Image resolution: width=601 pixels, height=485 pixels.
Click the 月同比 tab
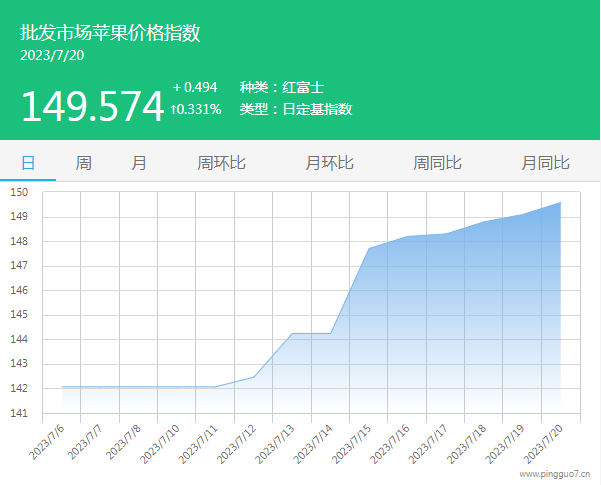pos(545,163)
